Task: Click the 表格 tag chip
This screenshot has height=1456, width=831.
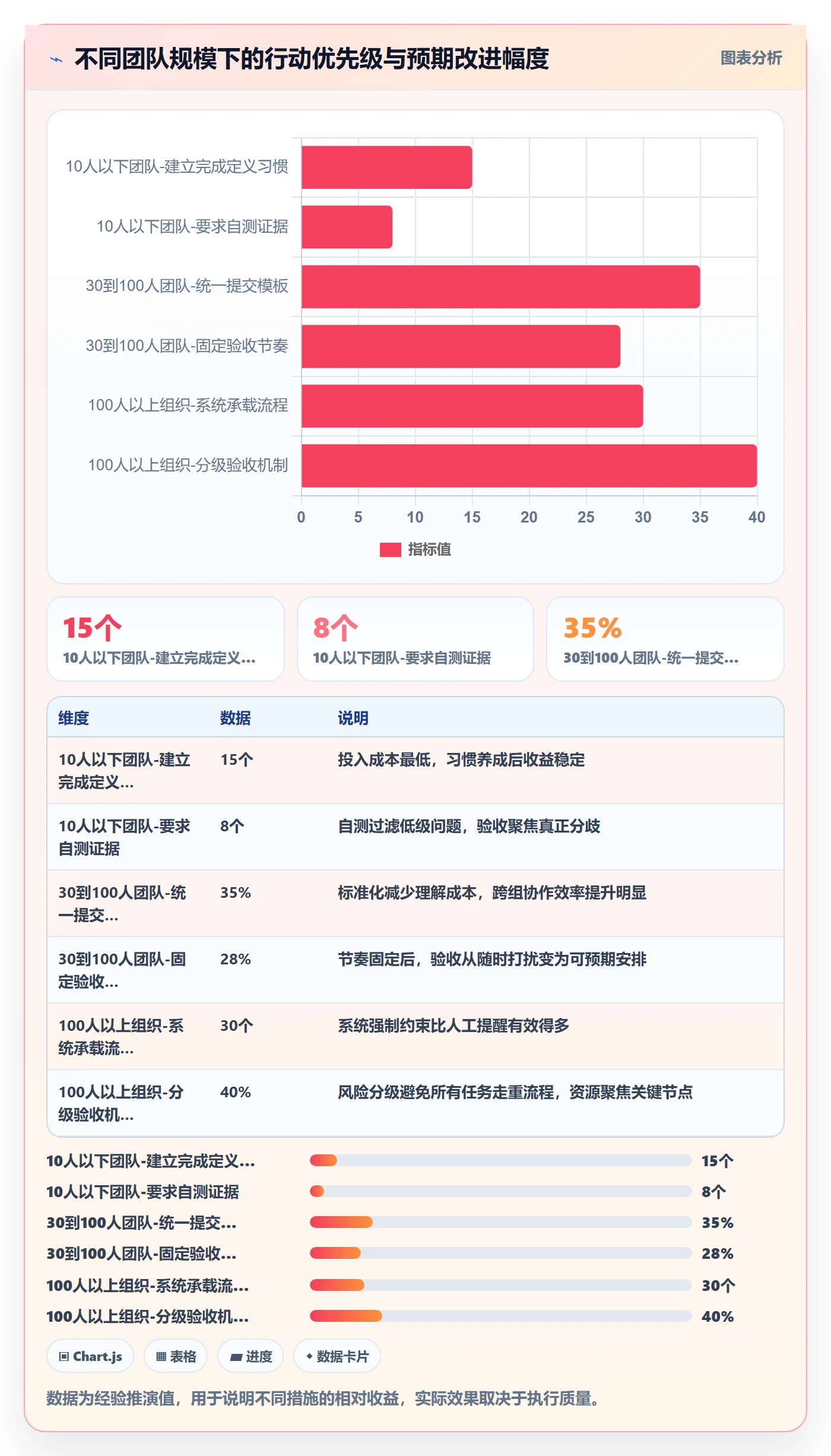Action: coord(176,1356)
